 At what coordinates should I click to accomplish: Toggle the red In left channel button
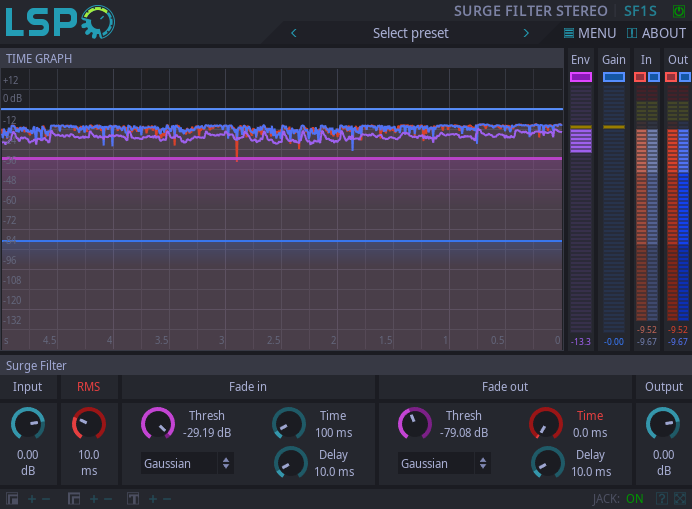coord(640,77)
